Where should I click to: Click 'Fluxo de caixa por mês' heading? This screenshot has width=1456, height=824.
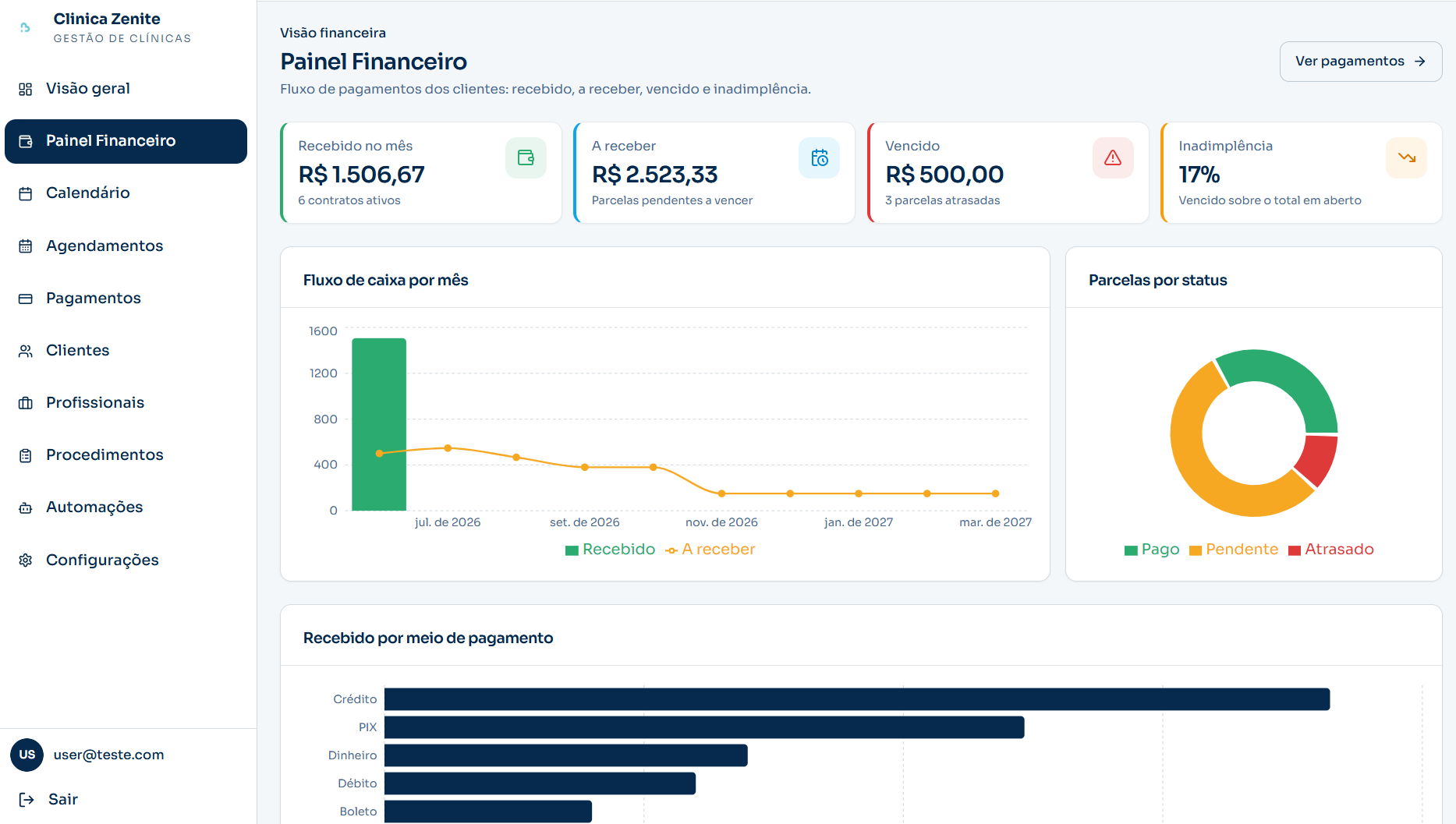coord(386,281)
